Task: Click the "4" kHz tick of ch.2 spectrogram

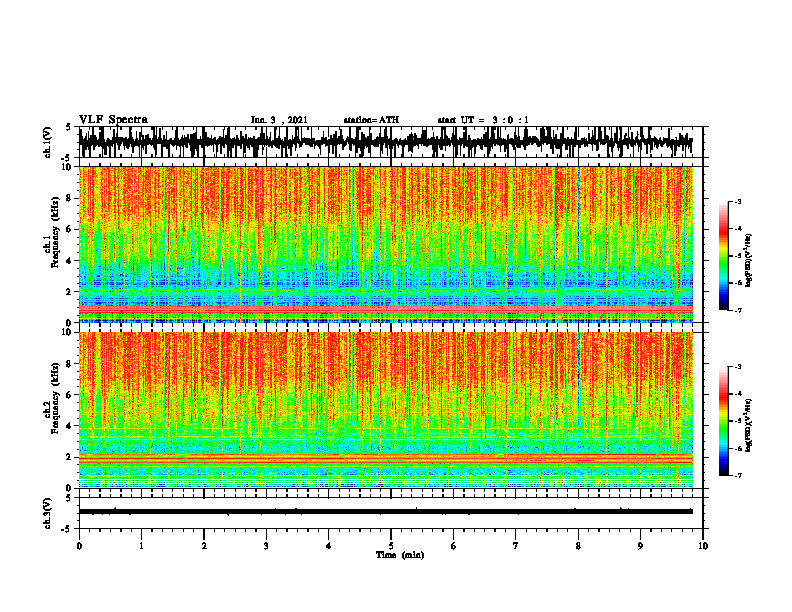Action: (69, 426)
